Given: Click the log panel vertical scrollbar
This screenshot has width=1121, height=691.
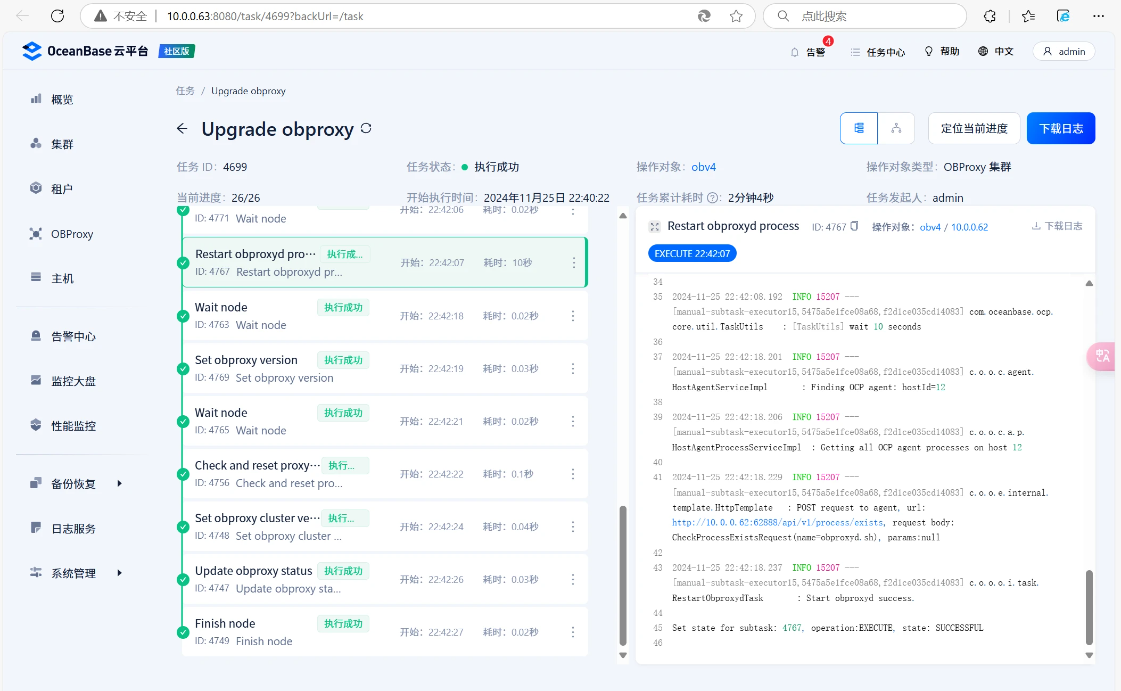Looking at the screenshot, I should [x=1089, y=610].
